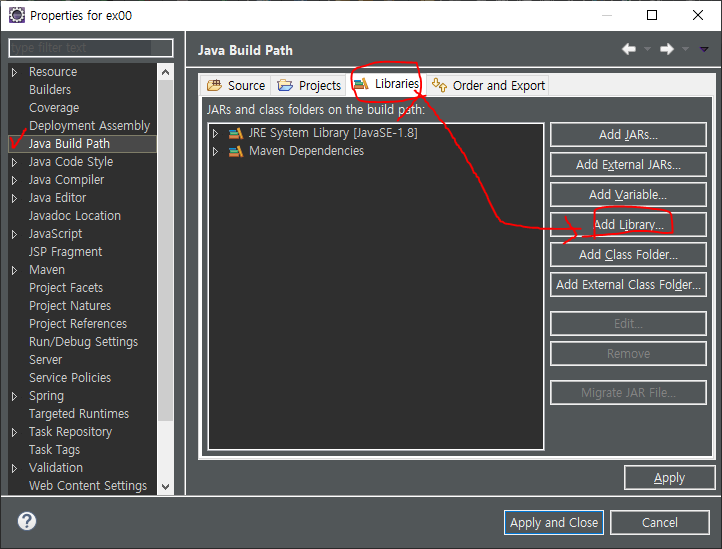Expand the Java Code Style item
722x549 pixels.
(x=14, y=162)
